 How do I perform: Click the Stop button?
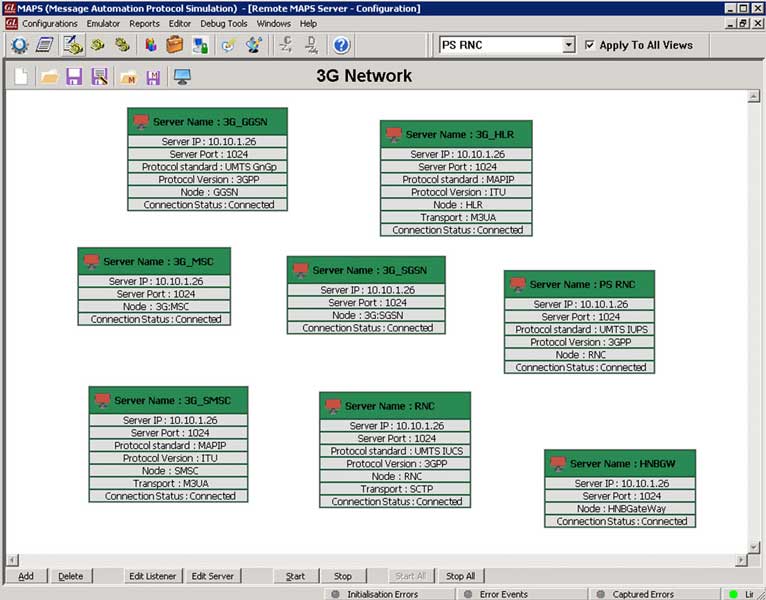click(342, 576)
